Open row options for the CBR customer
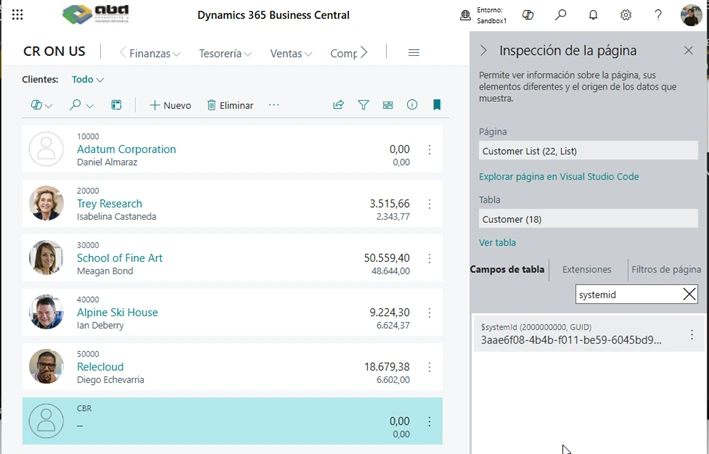709x454 pixels. pos(429,421)
